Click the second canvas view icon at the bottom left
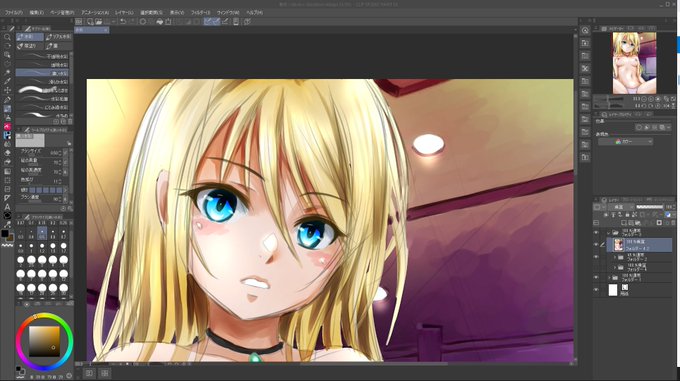 [105, 373]
